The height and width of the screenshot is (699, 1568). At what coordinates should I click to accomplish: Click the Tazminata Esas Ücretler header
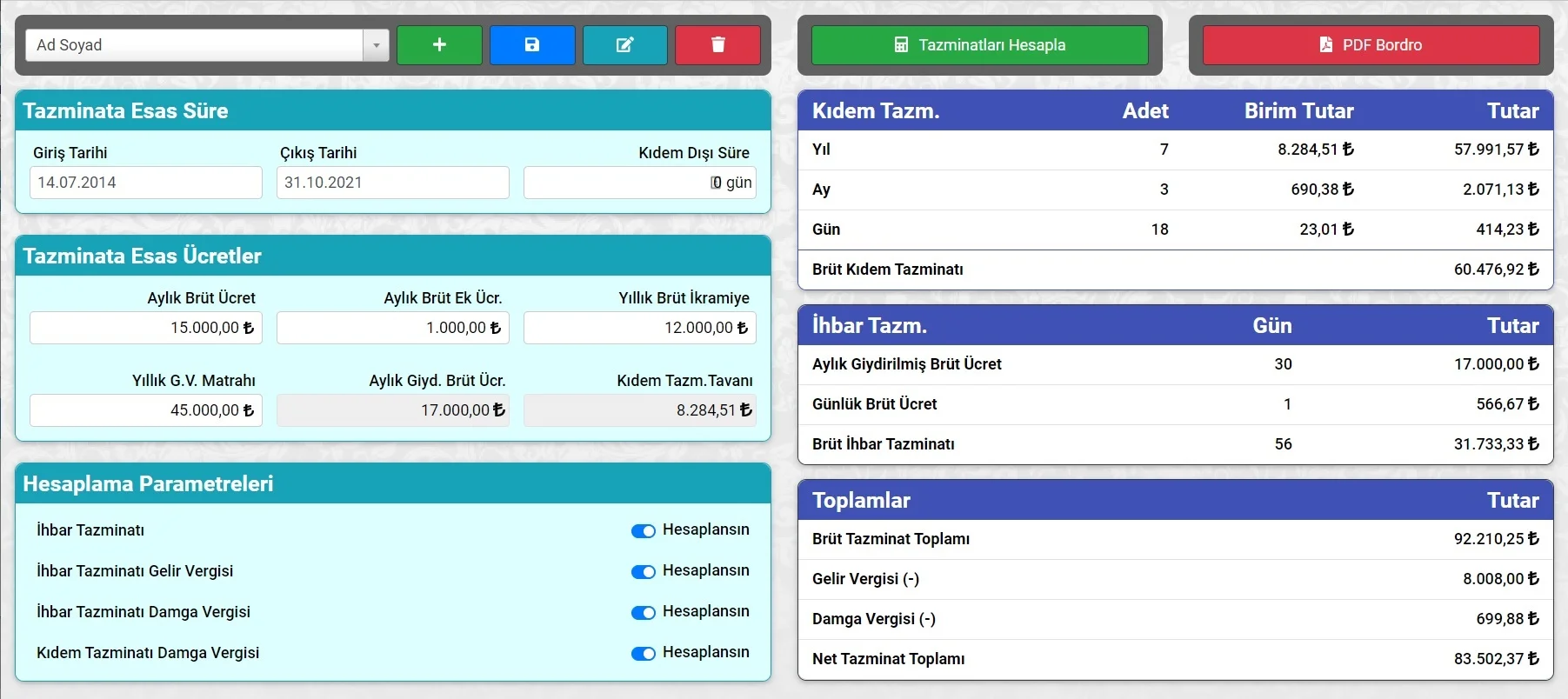point(393,256)
